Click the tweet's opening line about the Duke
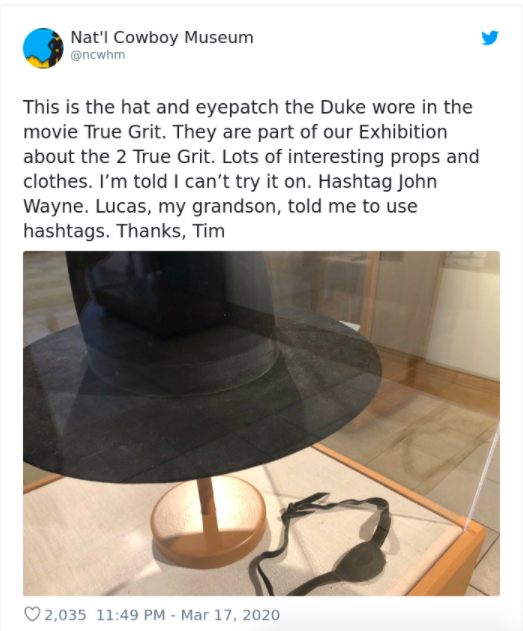Image resolution: width=523 pixels, height=631 pixels. click(248, 107)
